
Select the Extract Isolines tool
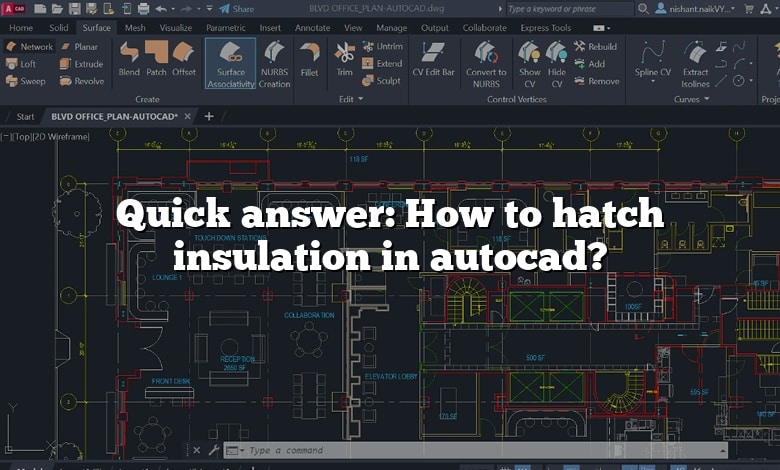(695, 62)
